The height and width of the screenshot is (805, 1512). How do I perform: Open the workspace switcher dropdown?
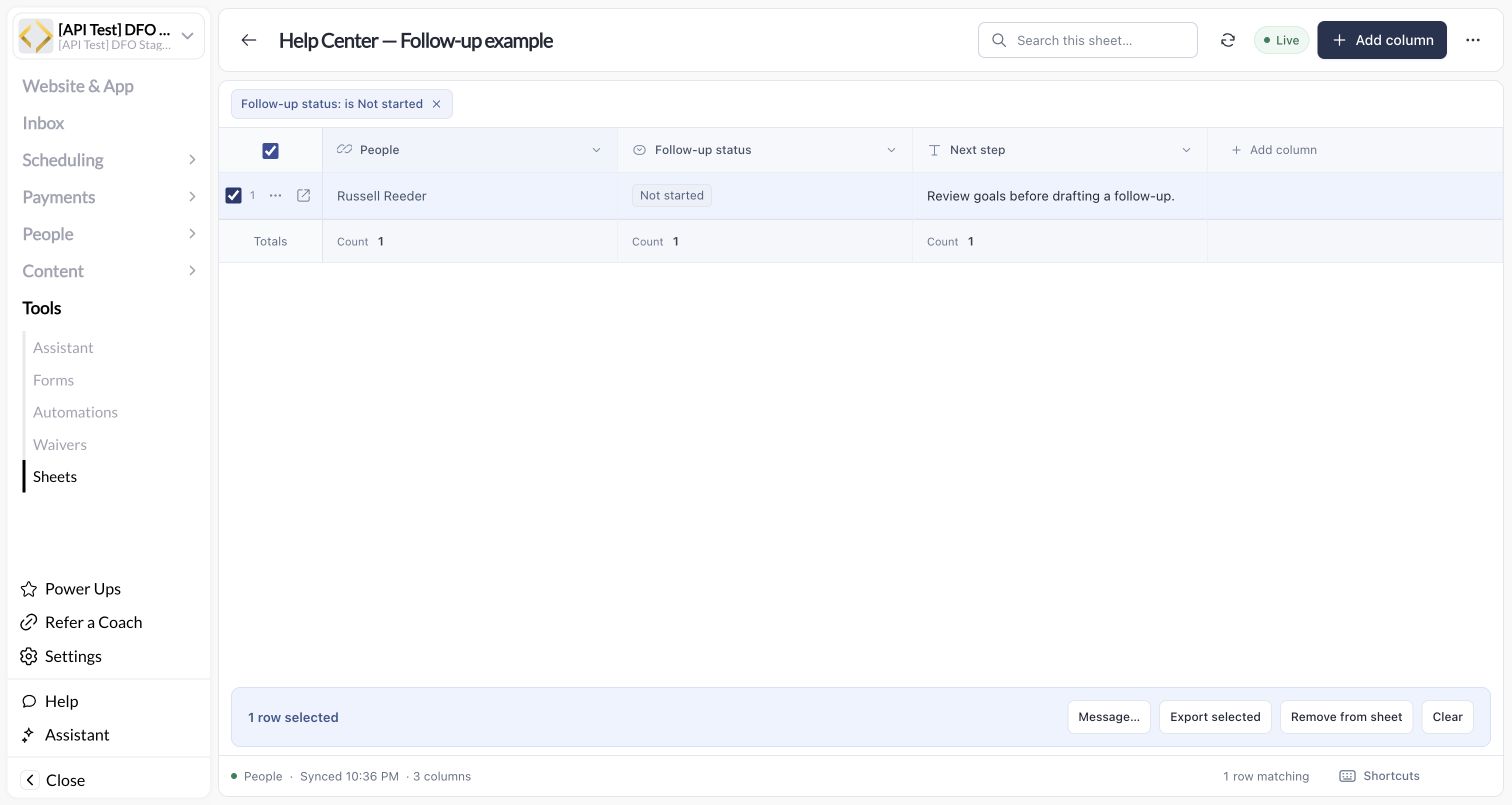187,36
